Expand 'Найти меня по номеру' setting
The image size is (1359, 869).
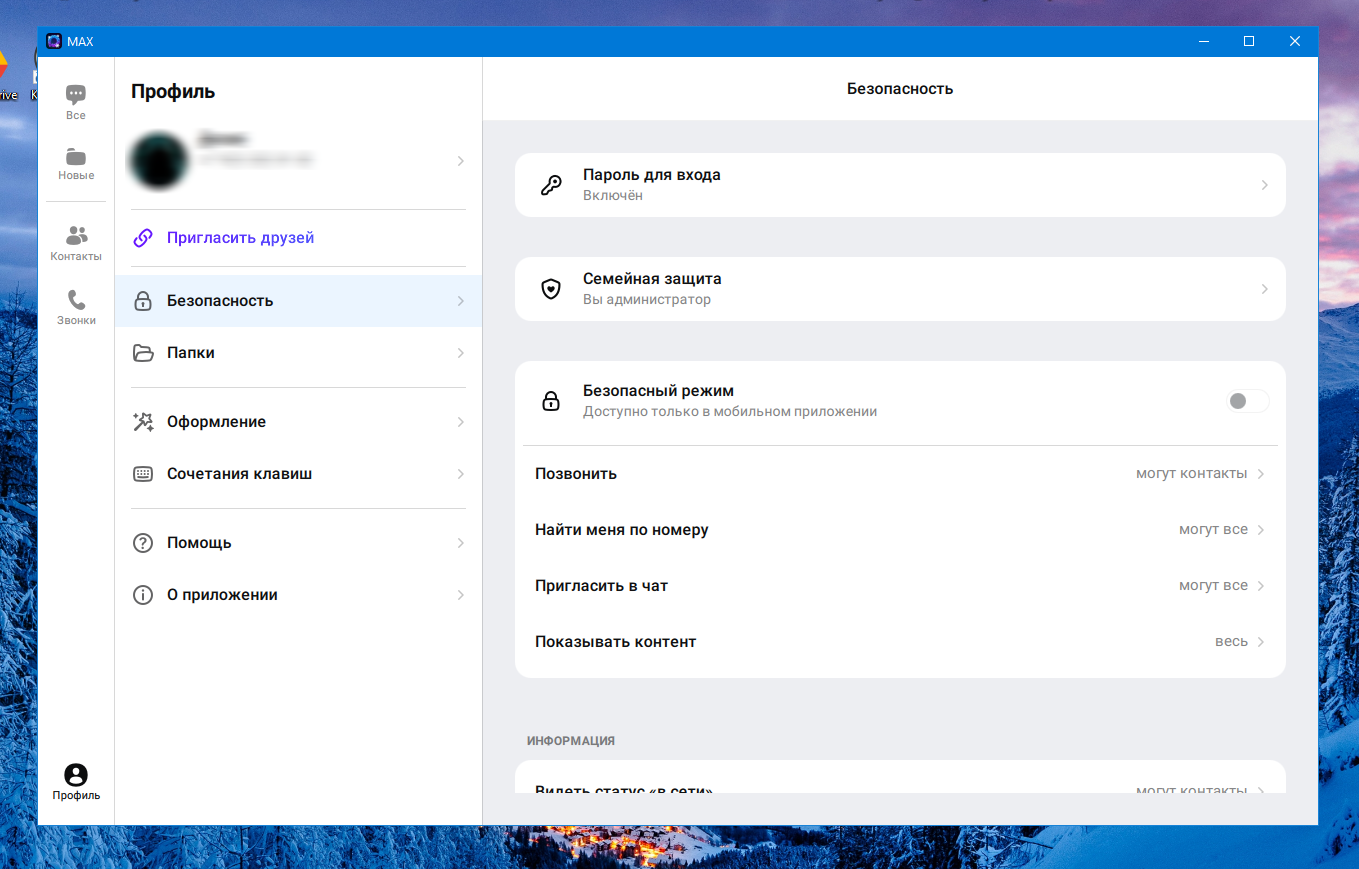coord(900,530)
